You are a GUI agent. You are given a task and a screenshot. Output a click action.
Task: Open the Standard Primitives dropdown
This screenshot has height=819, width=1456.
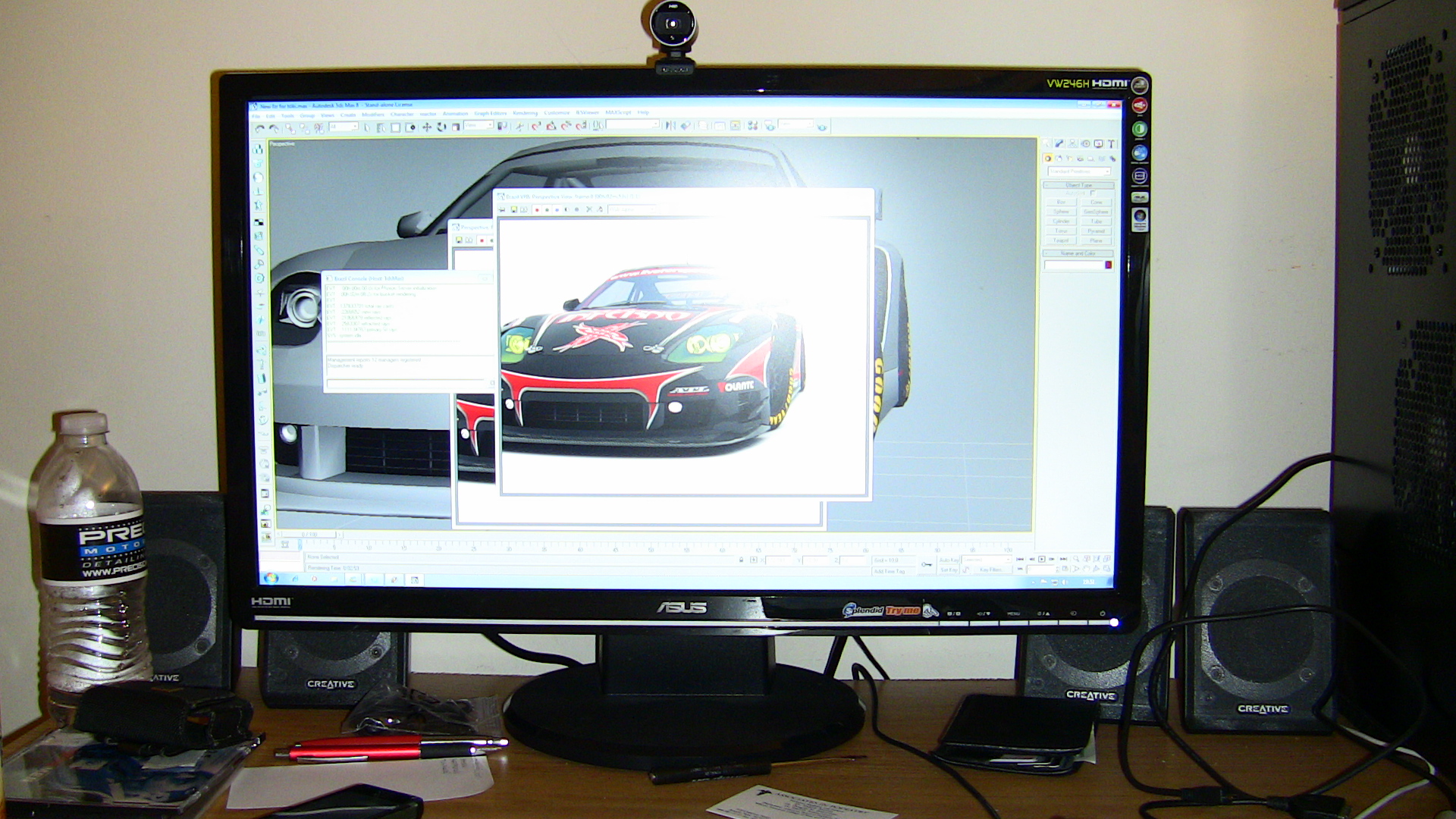pos(1079,171)
